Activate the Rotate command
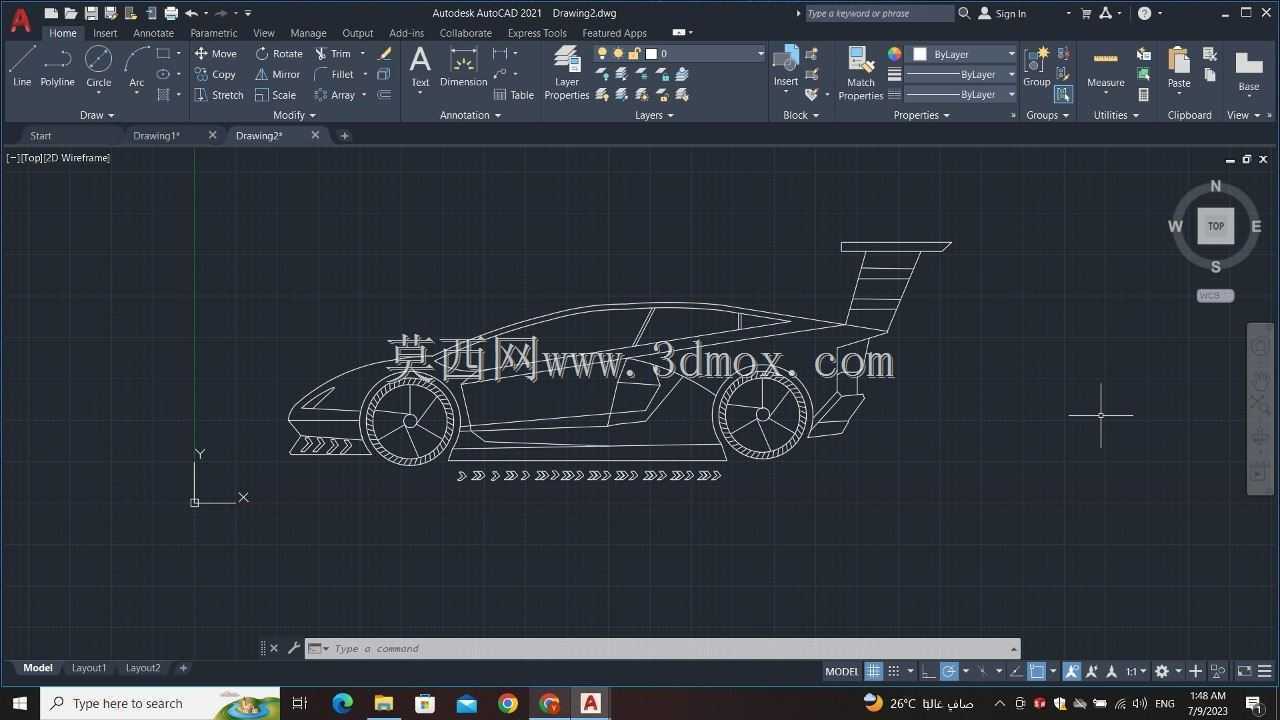Viewport: 1280px width, 720px height. (x=279, y=53)
